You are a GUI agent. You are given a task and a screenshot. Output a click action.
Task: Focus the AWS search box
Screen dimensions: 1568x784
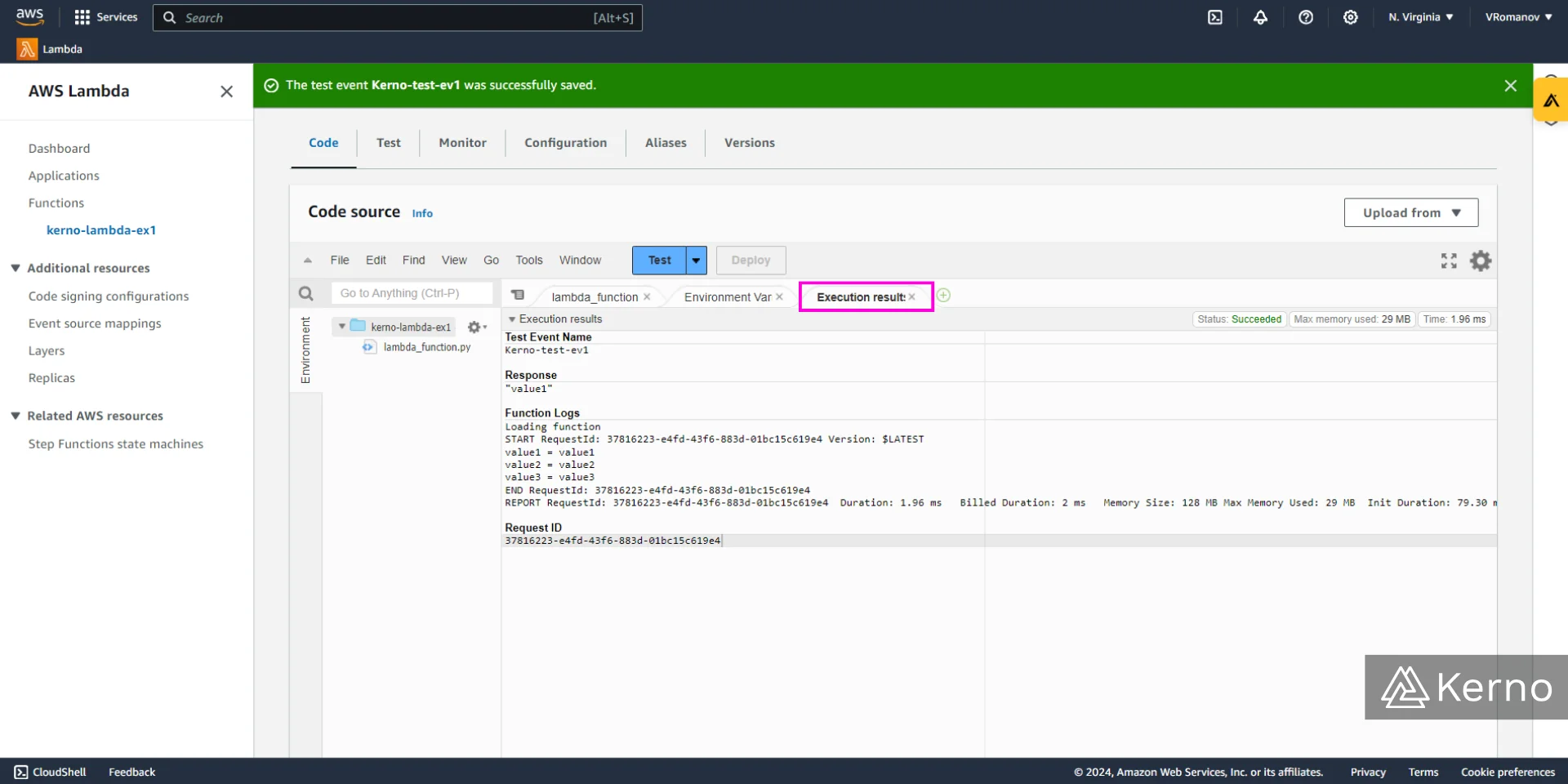click(x=398, y=18)
